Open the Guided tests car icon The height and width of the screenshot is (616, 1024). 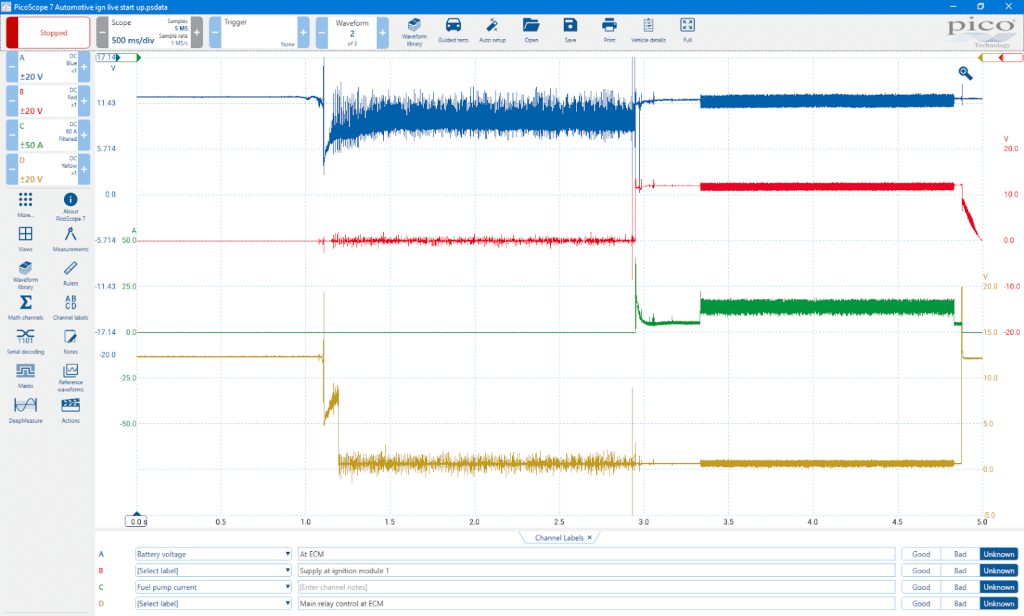pos(453,30)
